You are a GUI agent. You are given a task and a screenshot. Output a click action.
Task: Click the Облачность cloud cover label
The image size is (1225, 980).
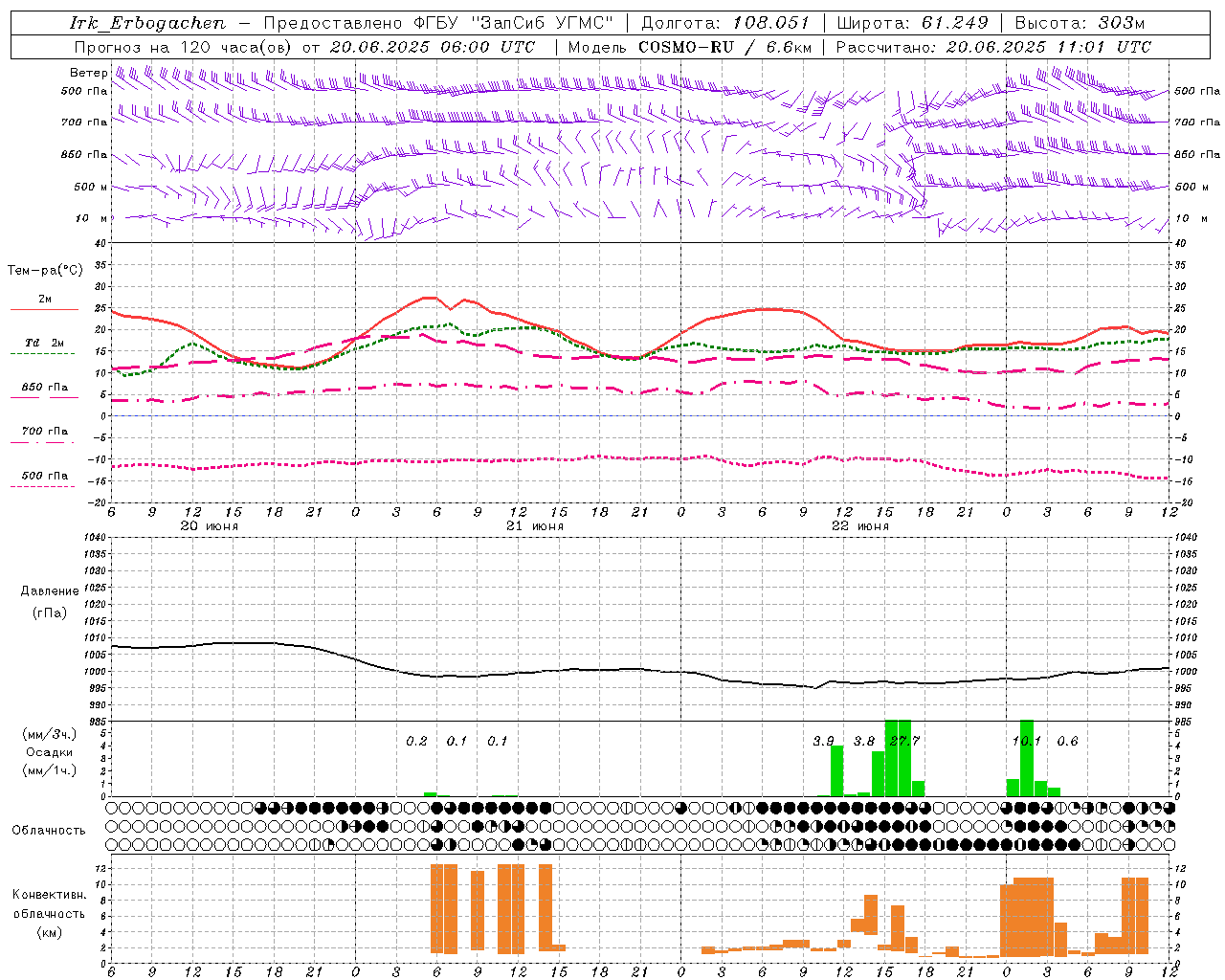click(x=48, y=830)
